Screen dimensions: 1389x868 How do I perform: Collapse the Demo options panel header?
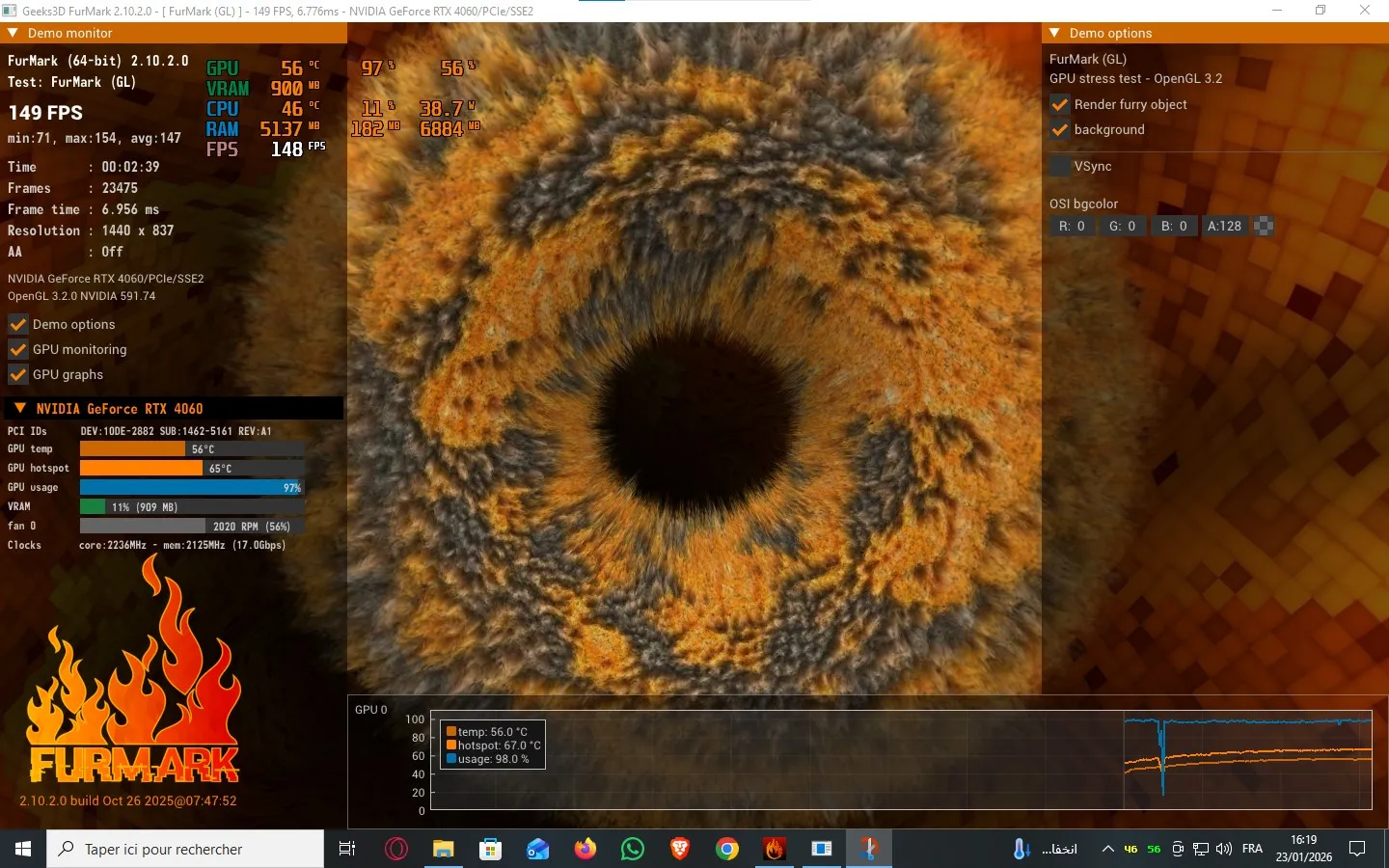point(1054,33)
